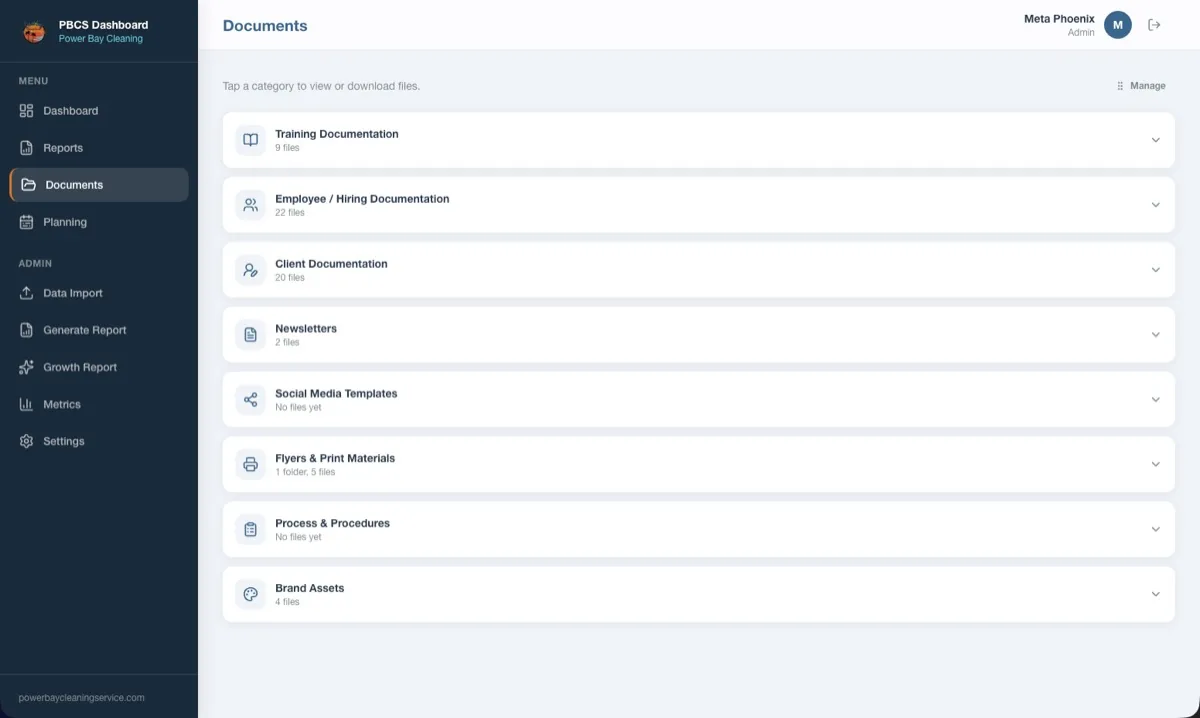
Task: Click the Reports file icon in sidebar
Action: click(x=27, y=148)
